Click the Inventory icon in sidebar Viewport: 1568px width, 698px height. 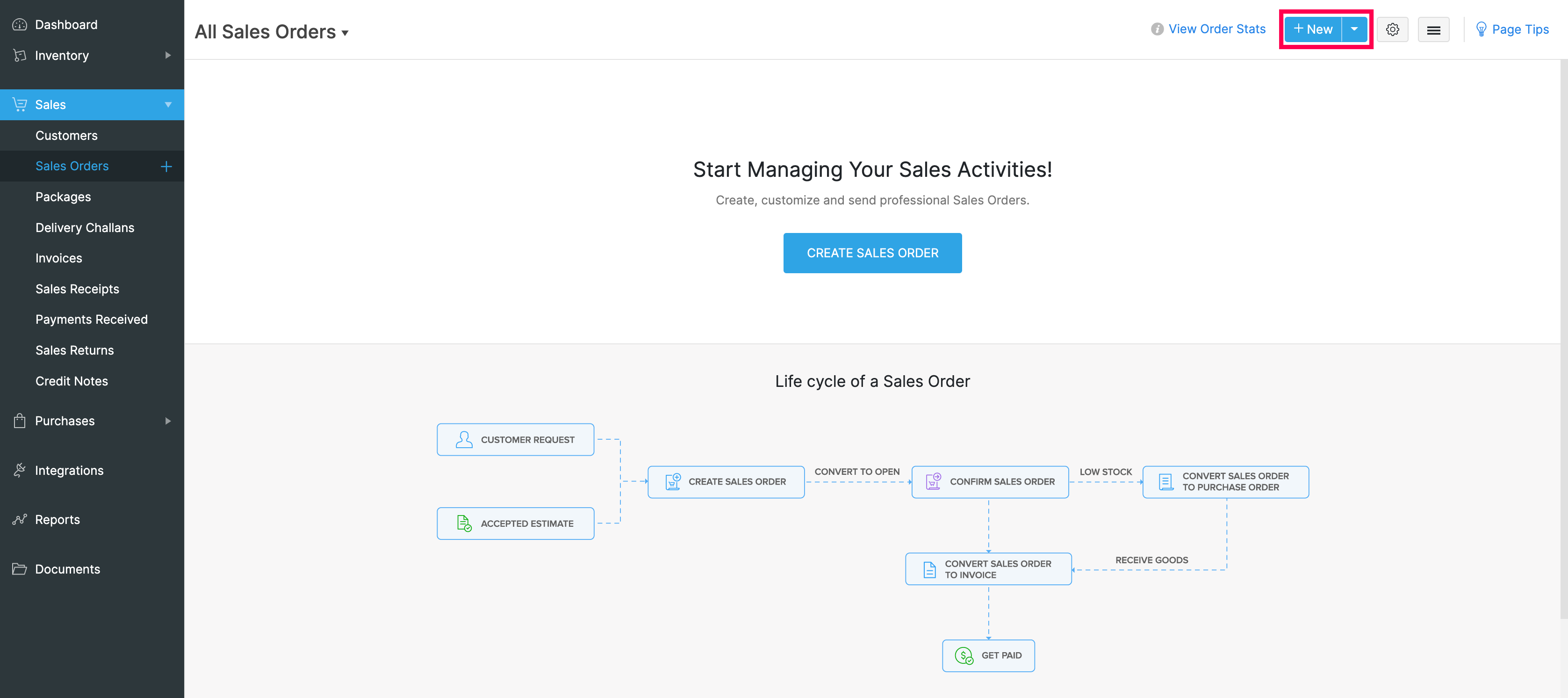pyautogui.click(x=20, y=55)
